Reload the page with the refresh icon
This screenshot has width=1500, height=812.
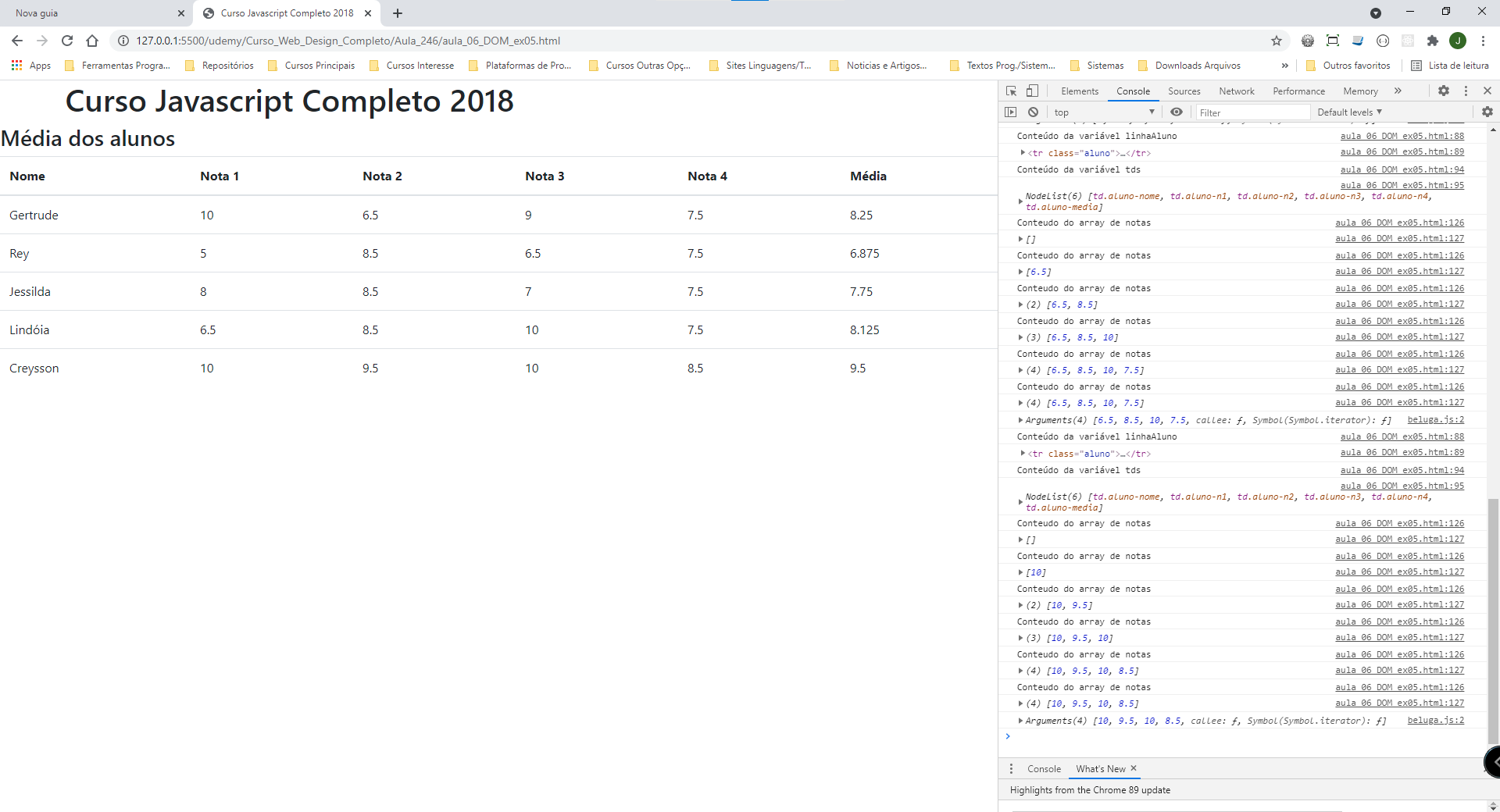coord(67,41)
